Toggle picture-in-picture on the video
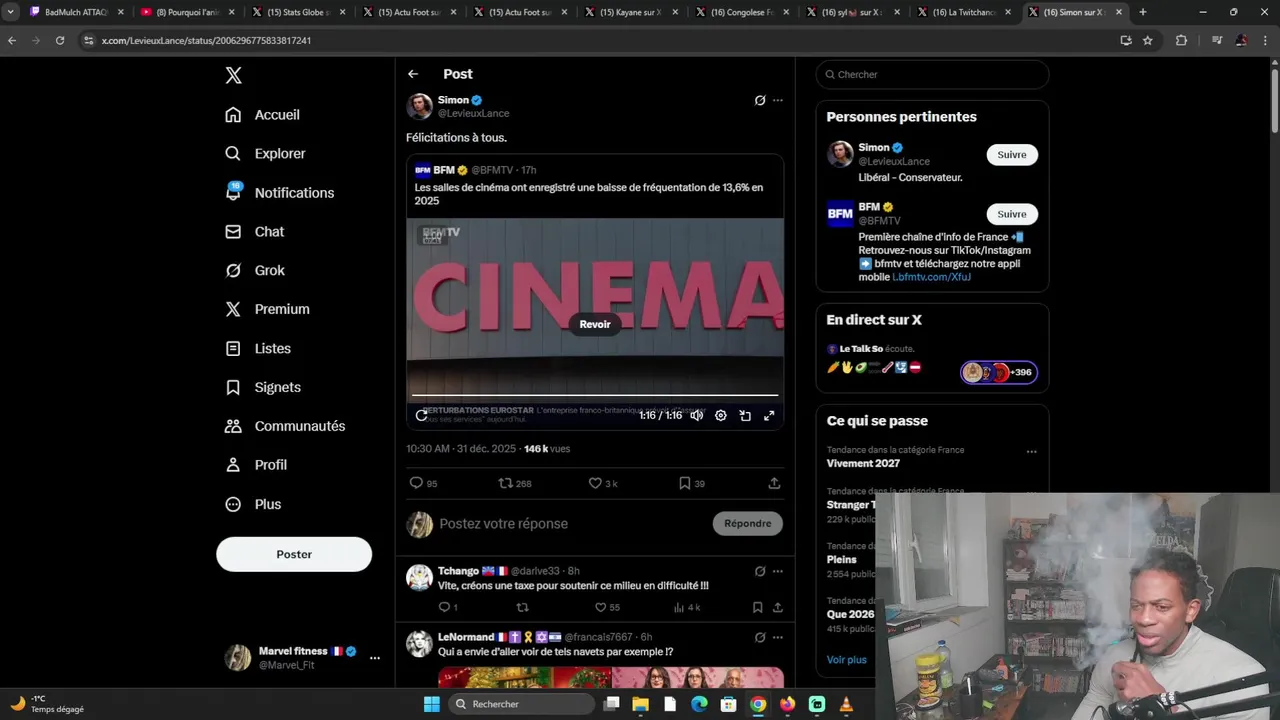 [745, 416]
